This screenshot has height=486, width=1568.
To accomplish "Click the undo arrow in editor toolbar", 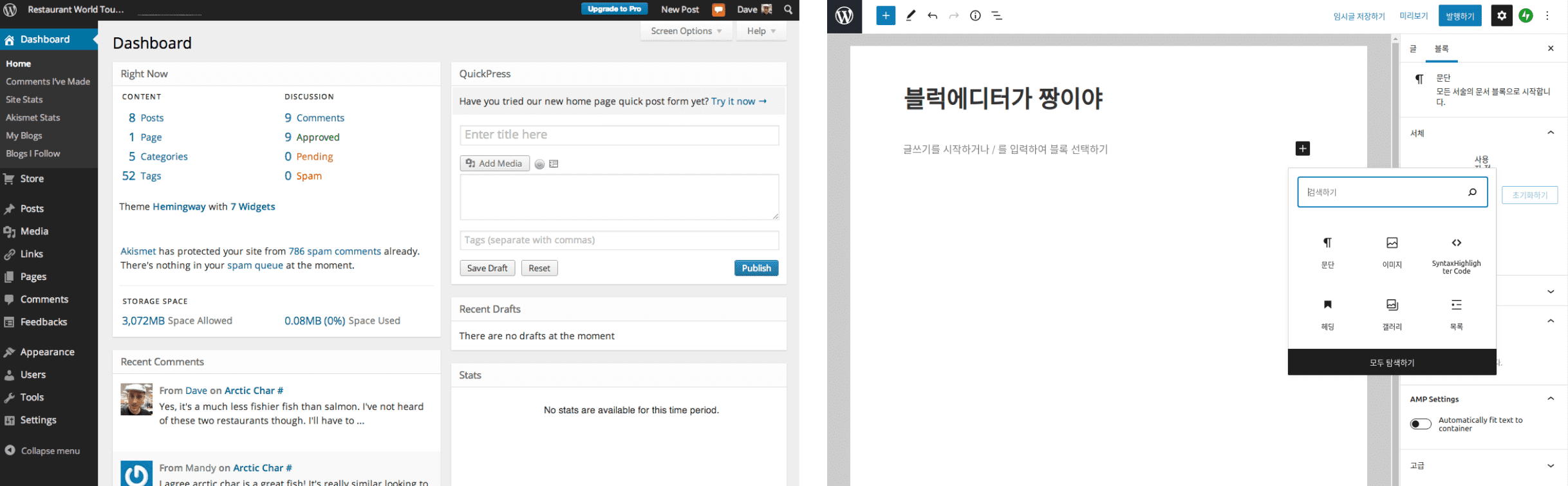I will (932, 15).
